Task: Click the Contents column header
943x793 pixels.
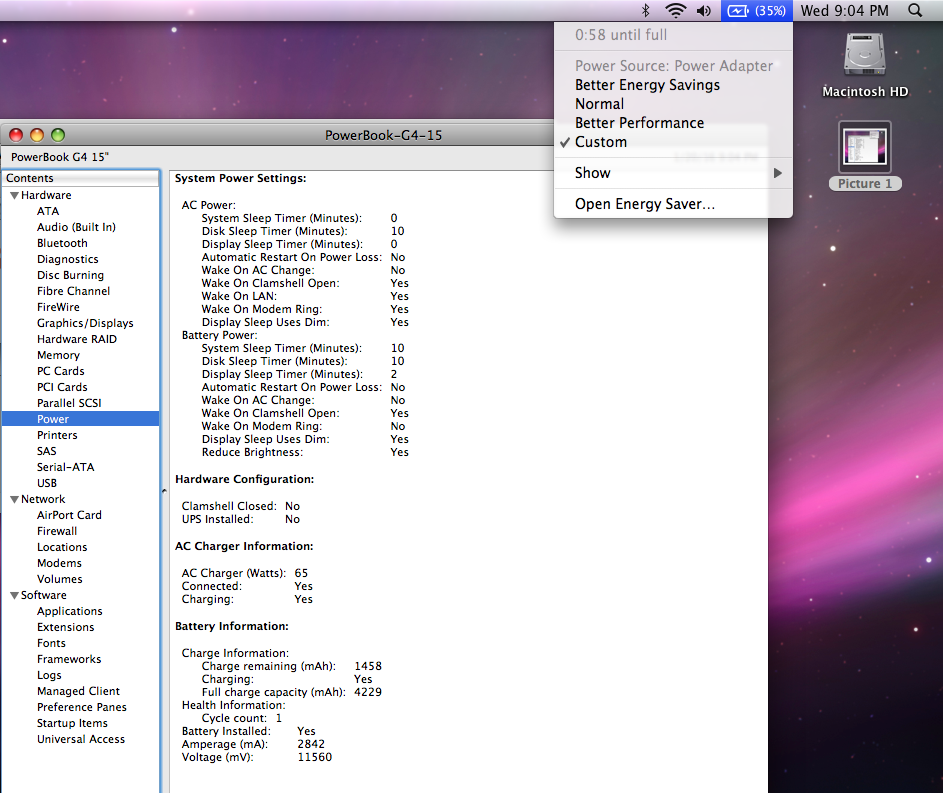Action: tap(81, 178)
